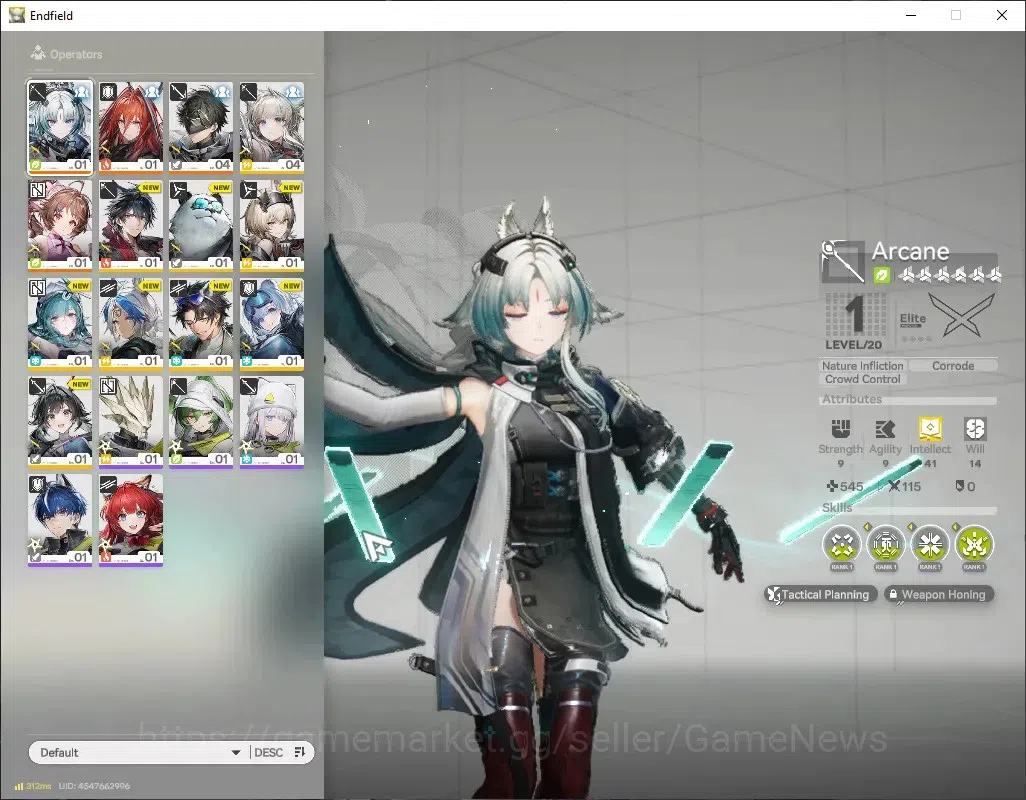
Task: Click the Strength fist attribute icon
Action: [x=841, y=428]
